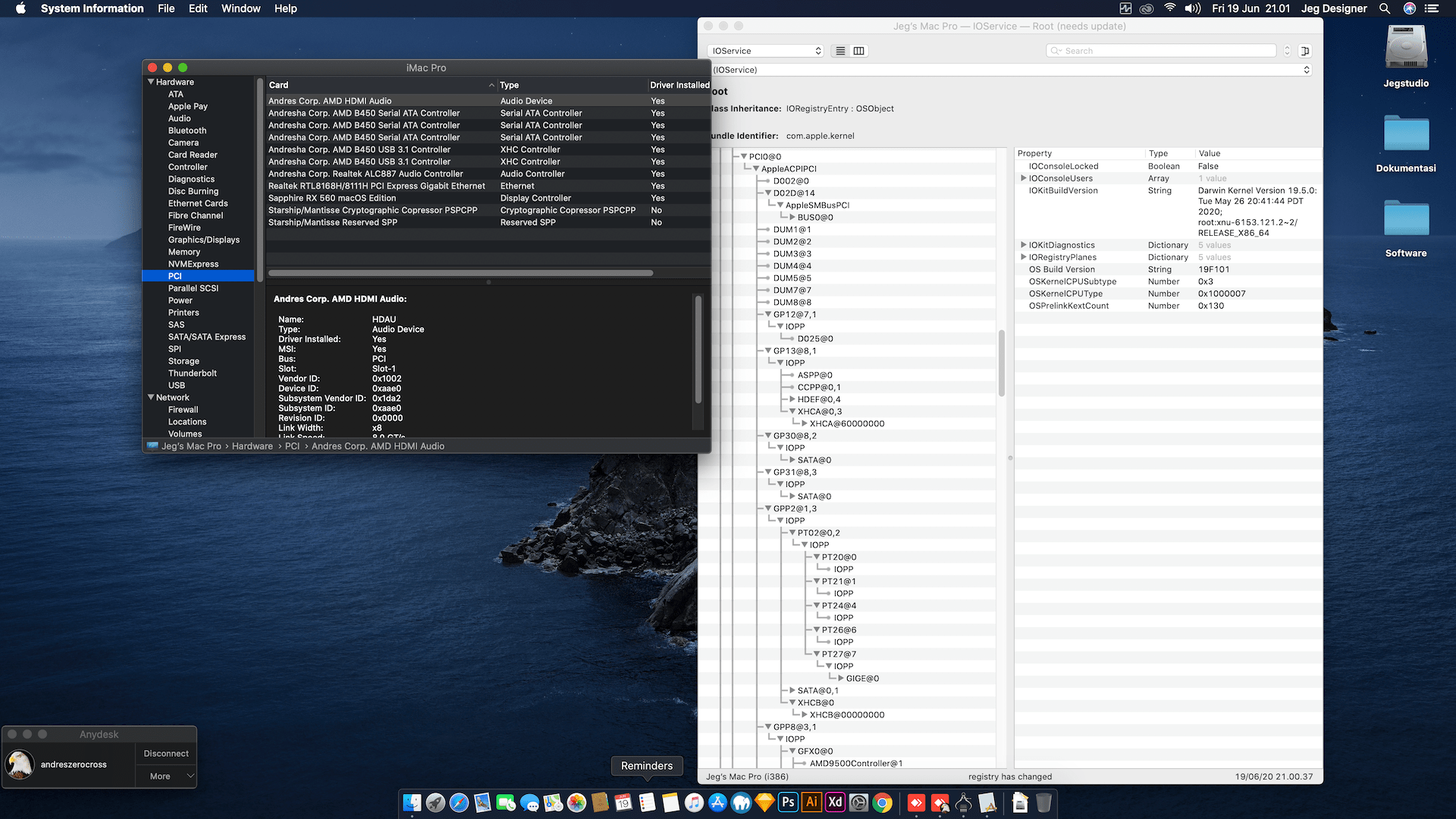Image resolution: width=1456 pixels, height=819 pixels.
Task: Open the Window menu
Action: tap(240, 8)
